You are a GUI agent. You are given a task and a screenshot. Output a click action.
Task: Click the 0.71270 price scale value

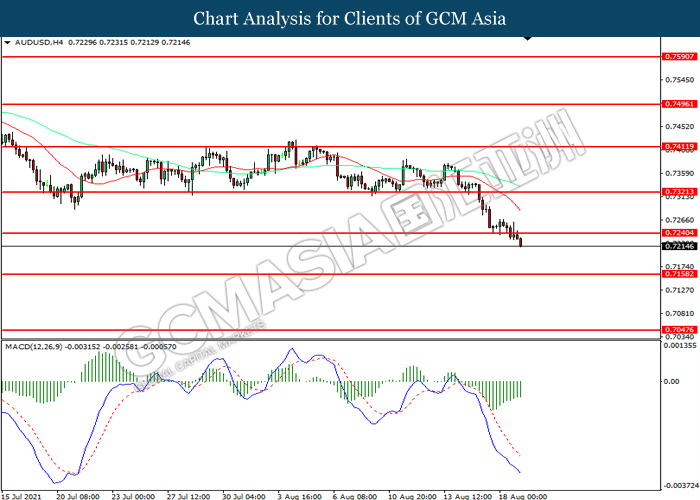click(679, 290)
